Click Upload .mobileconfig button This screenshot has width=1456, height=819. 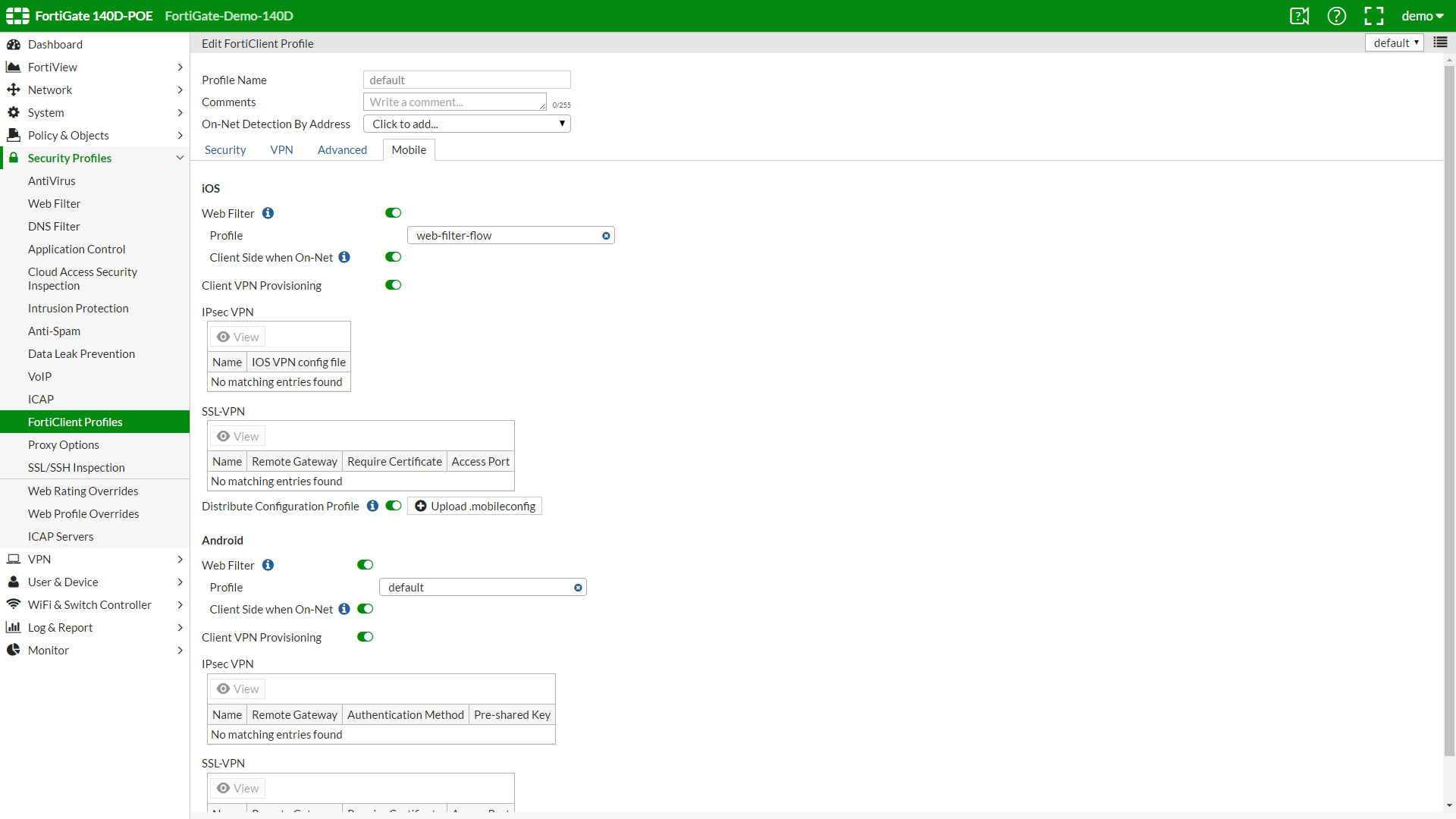(x=475, y=506)
